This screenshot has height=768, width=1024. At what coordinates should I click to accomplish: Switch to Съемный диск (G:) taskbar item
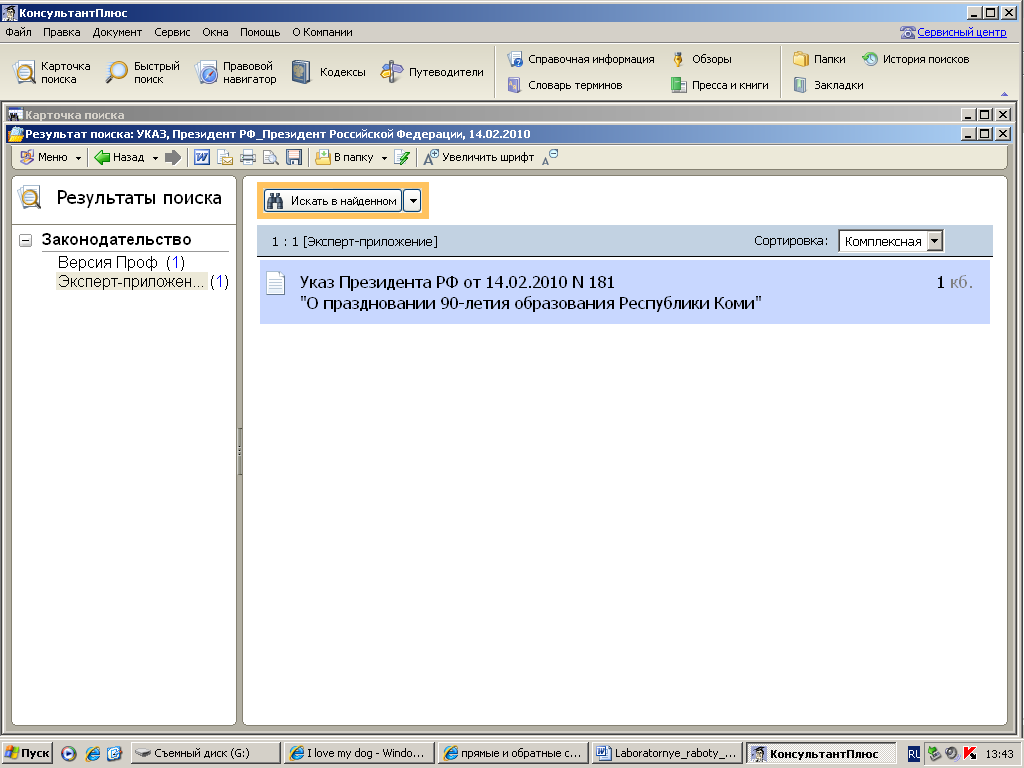[206, 753]
